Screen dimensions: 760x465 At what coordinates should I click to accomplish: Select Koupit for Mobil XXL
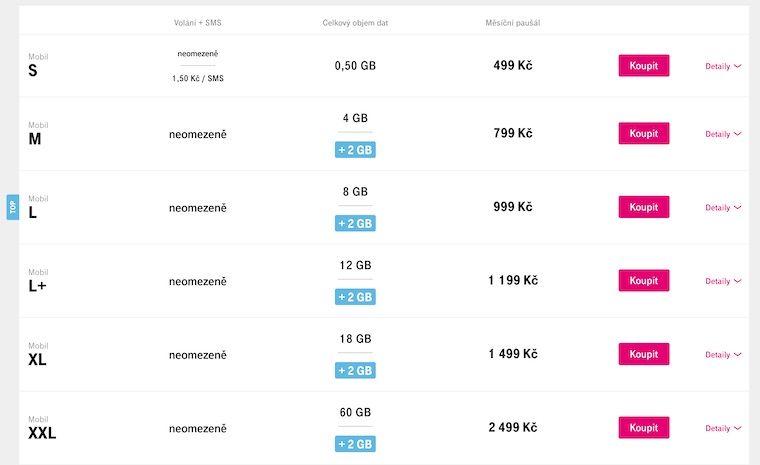click(x=643, y=427)
